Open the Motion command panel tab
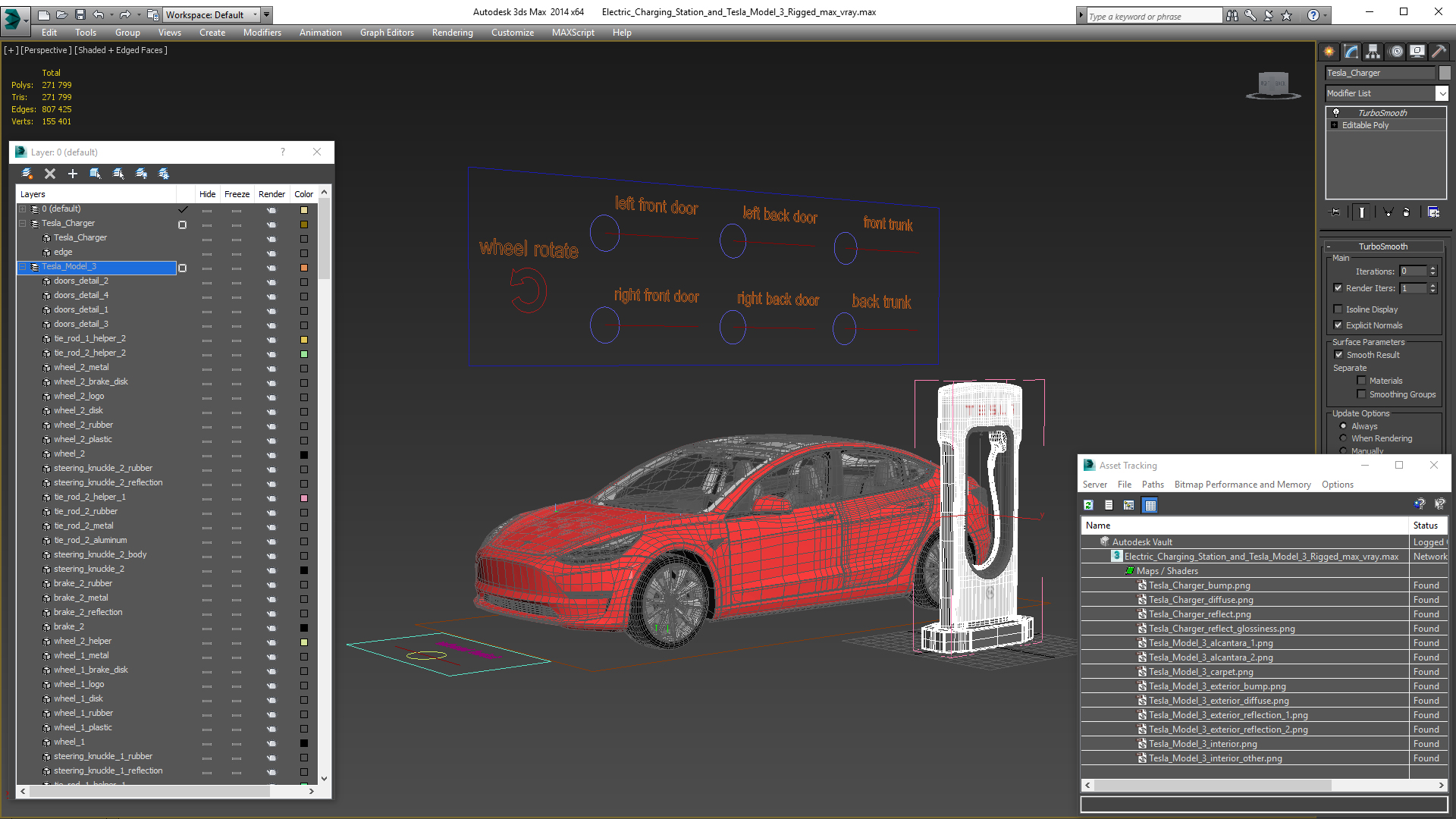The width and height of the screenshot is (1456, 819). pos(1396,52)
